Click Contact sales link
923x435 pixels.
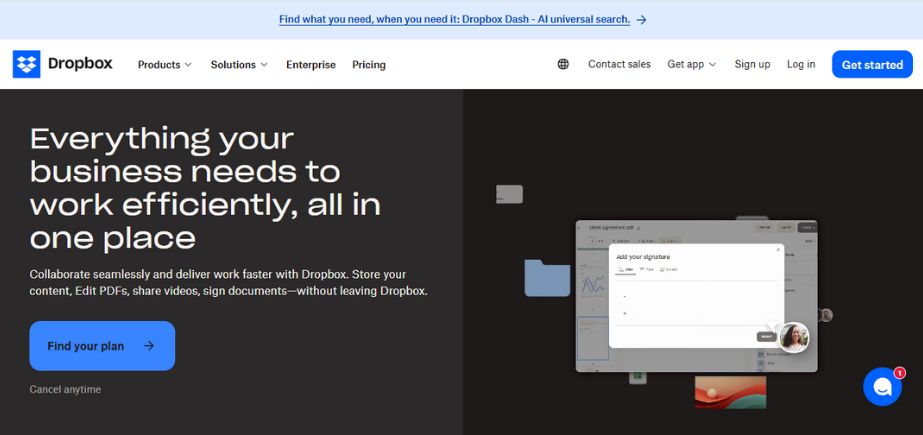tap(619, 64)
